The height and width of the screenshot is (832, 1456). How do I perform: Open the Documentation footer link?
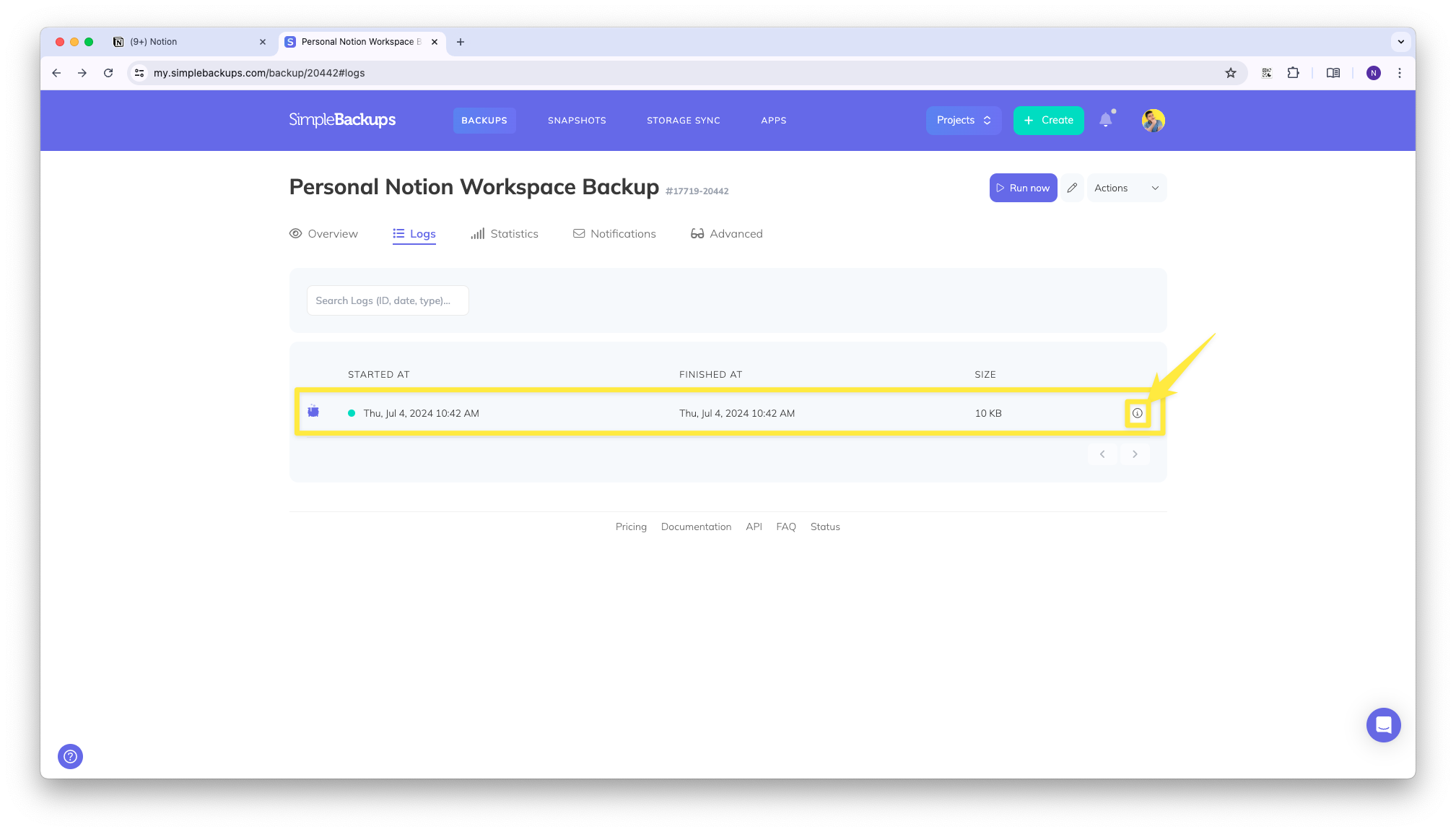695,526
